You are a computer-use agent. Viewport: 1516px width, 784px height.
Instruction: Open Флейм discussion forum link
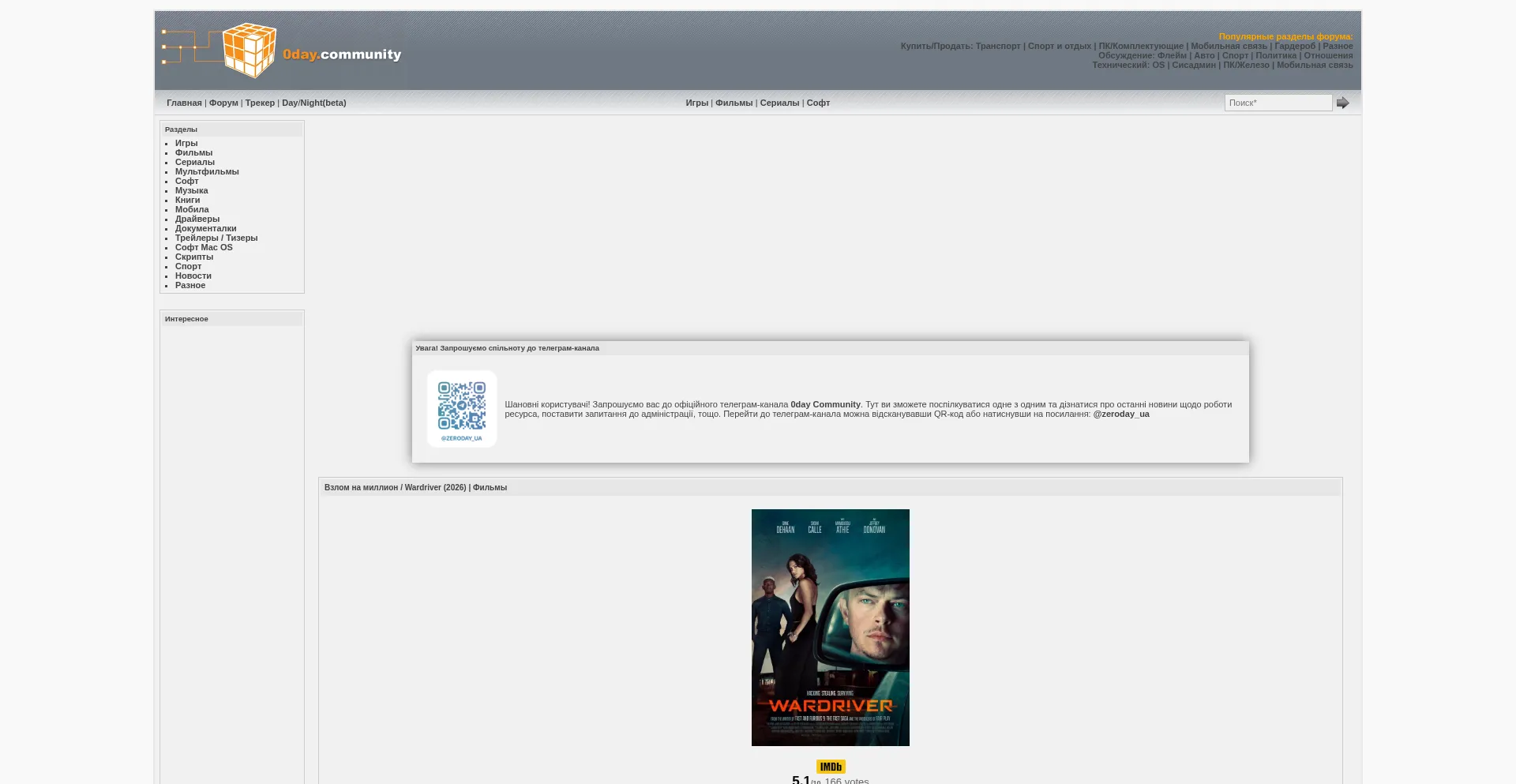[1172, 55]
